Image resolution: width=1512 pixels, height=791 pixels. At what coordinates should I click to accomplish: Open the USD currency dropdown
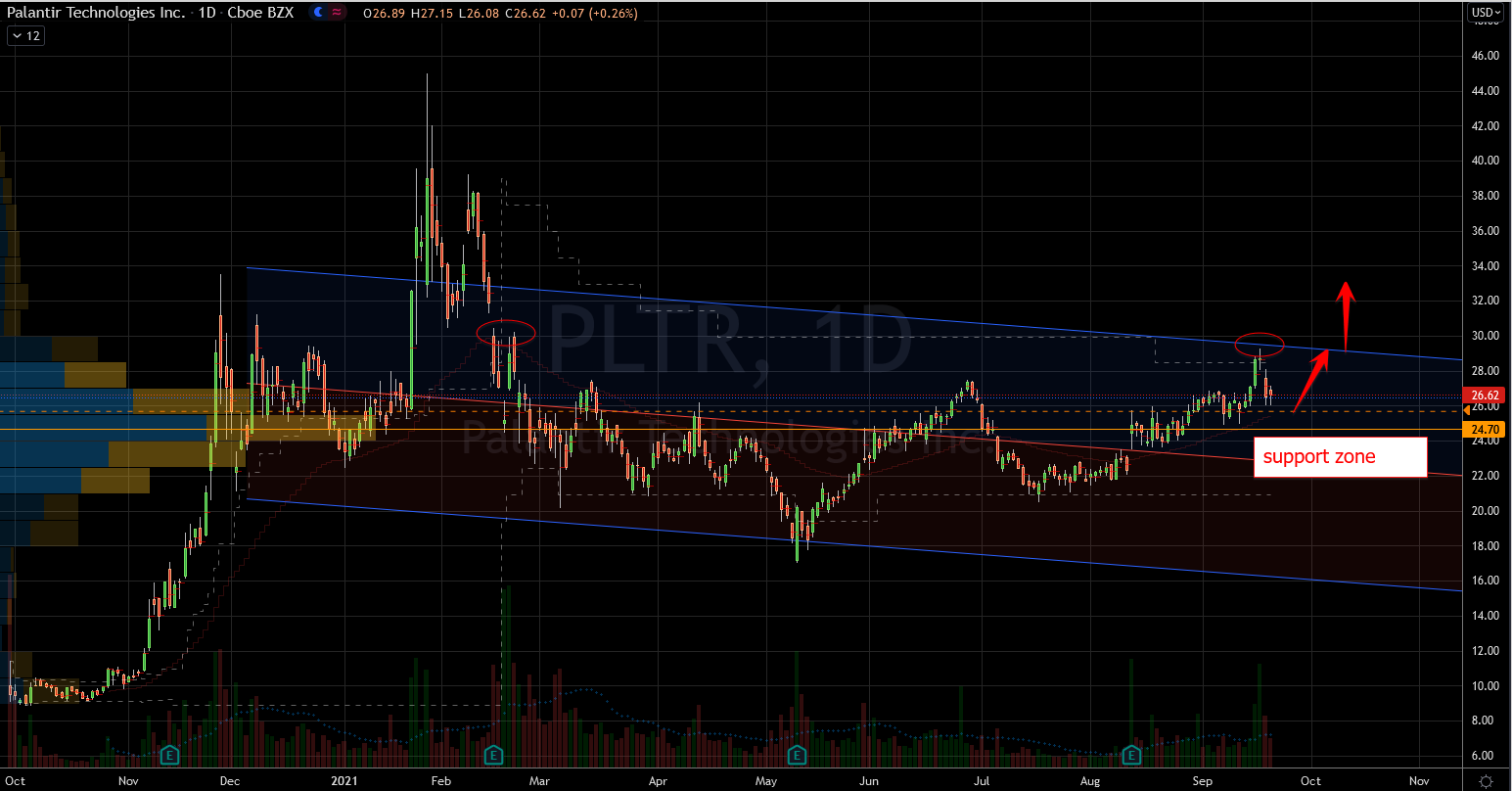point(1485,13)
